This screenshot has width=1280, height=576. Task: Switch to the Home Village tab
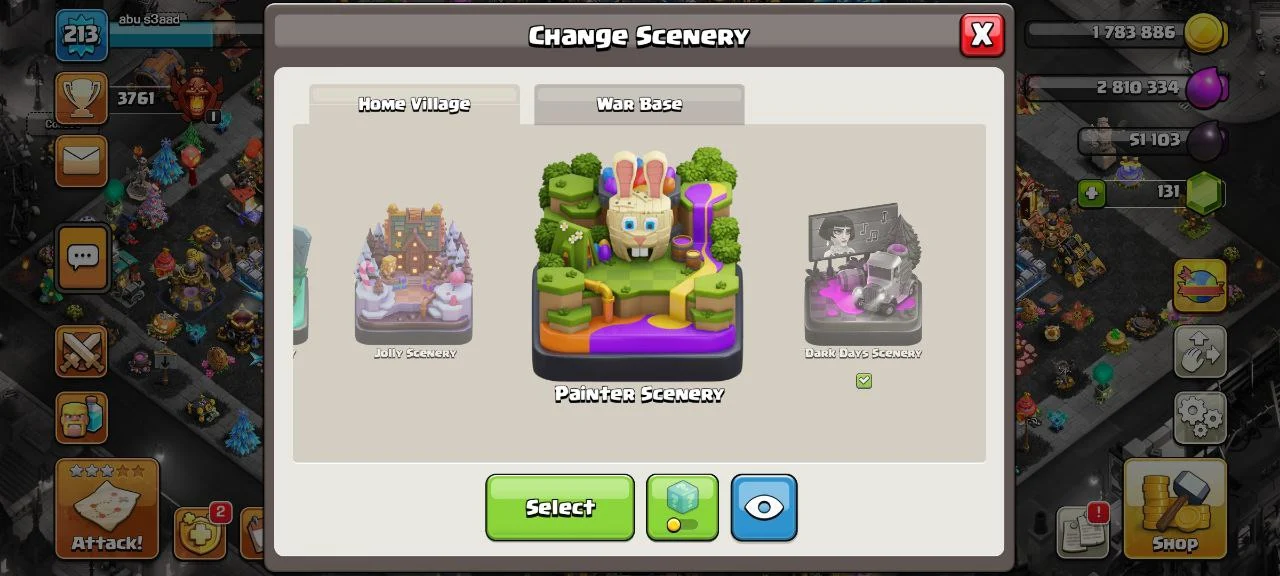414,104
